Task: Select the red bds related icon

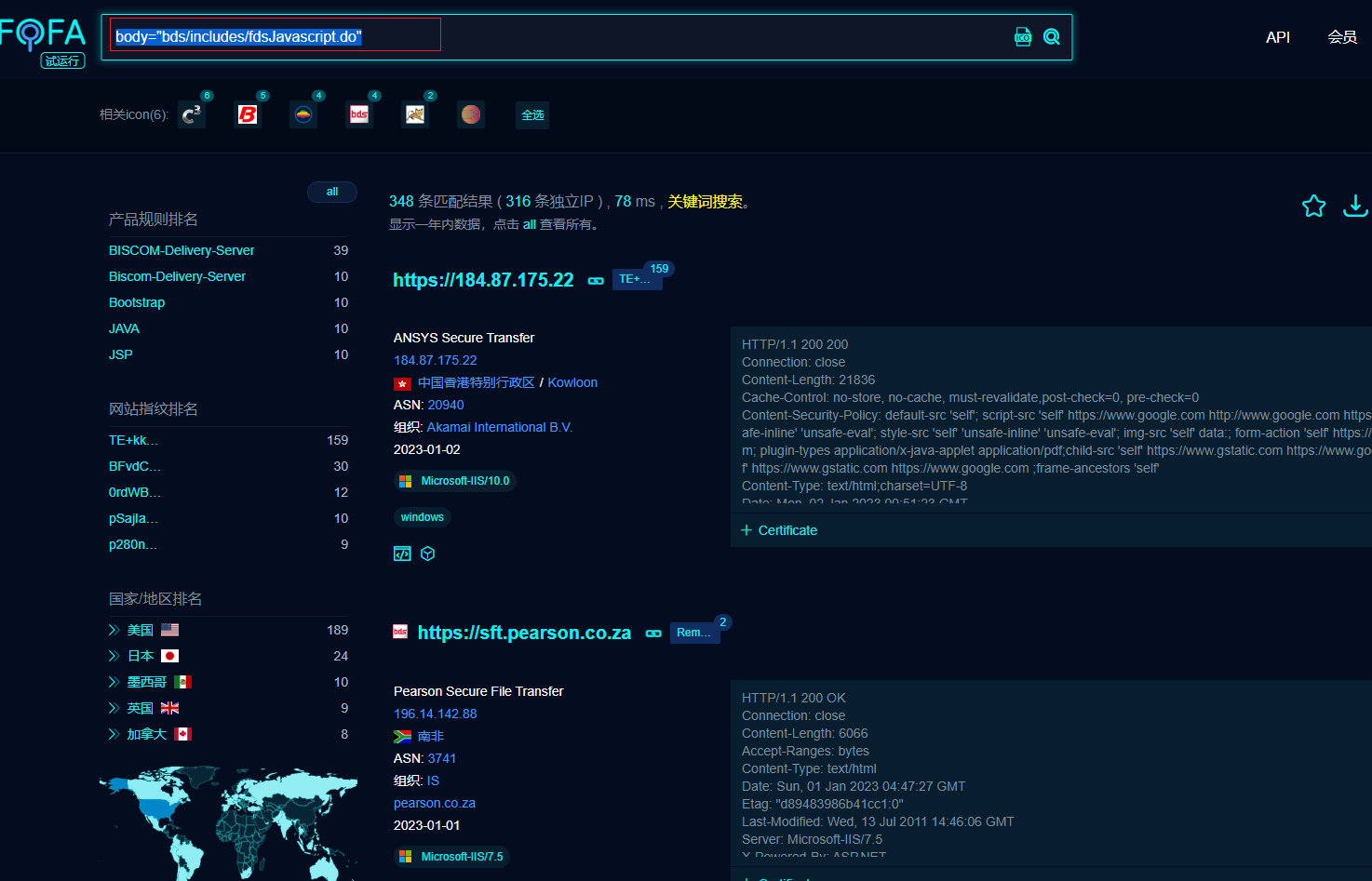Action: pyautogui.click(x=359, y=114)
